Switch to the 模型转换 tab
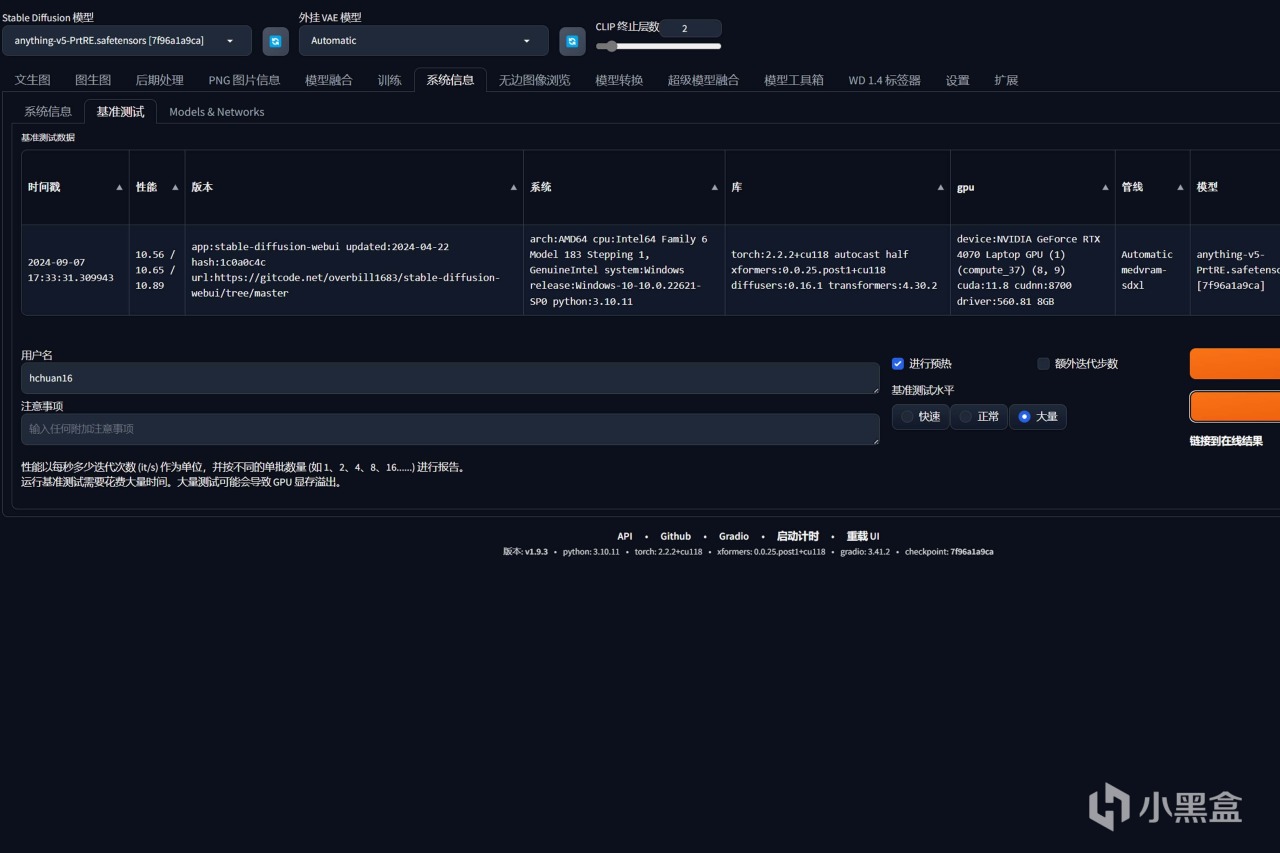This screenshot has height=853, width=1280. 619,80
